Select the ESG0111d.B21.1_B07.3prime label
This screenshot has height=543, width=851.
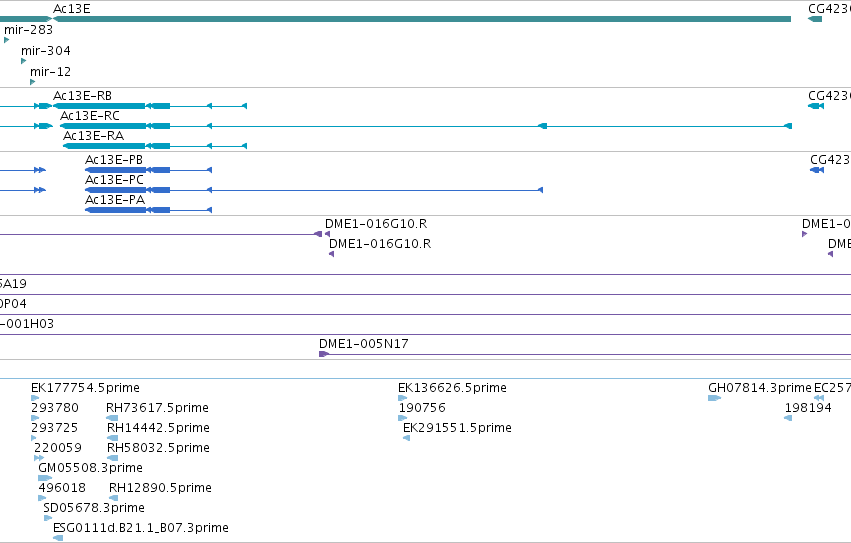(141, 528)
